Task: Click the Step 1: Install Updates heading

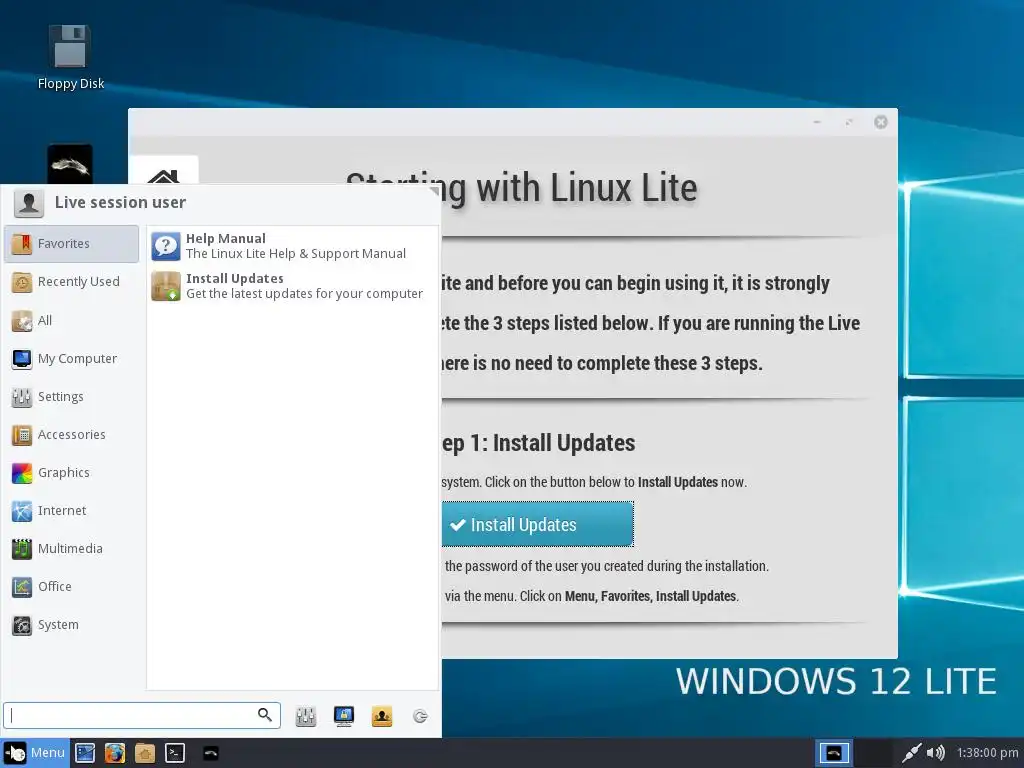Action: tap(538, 443)
